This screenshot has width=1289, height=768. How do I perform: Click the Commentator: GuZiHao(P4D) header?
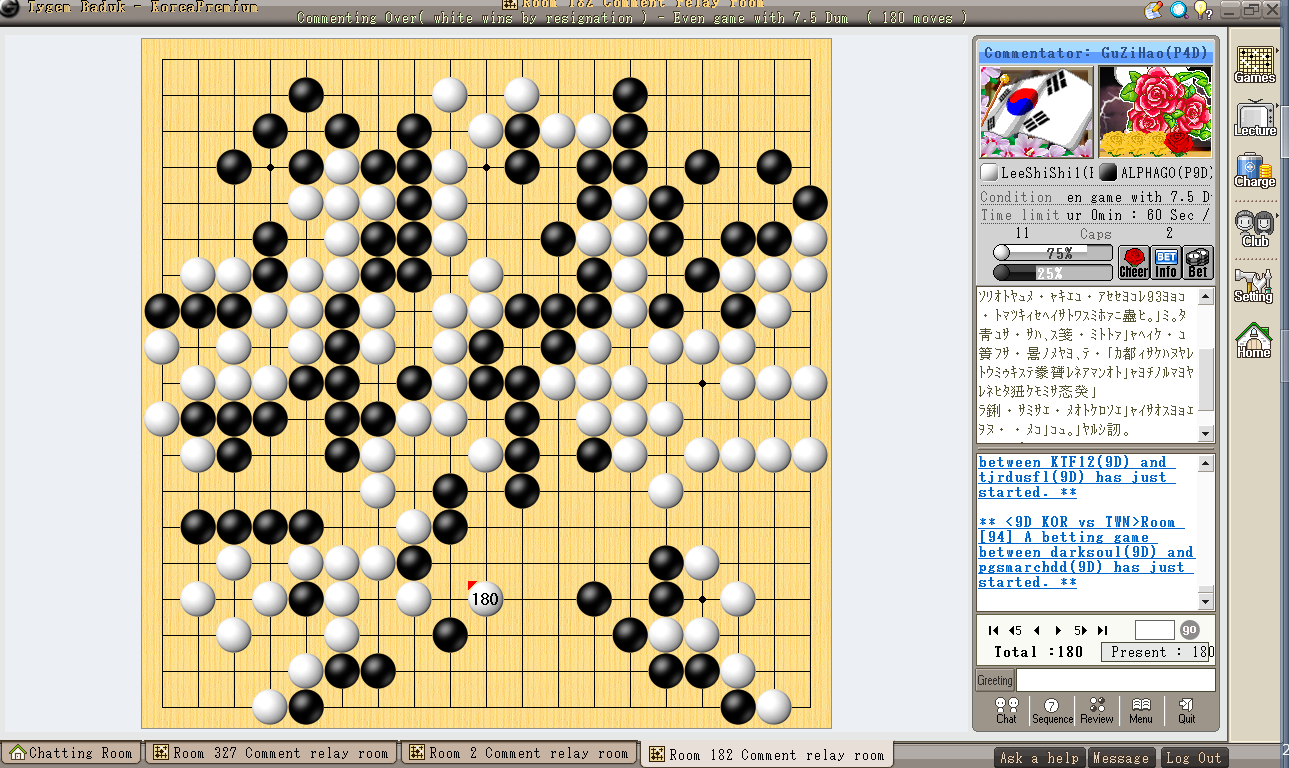tap(1095, 53)
